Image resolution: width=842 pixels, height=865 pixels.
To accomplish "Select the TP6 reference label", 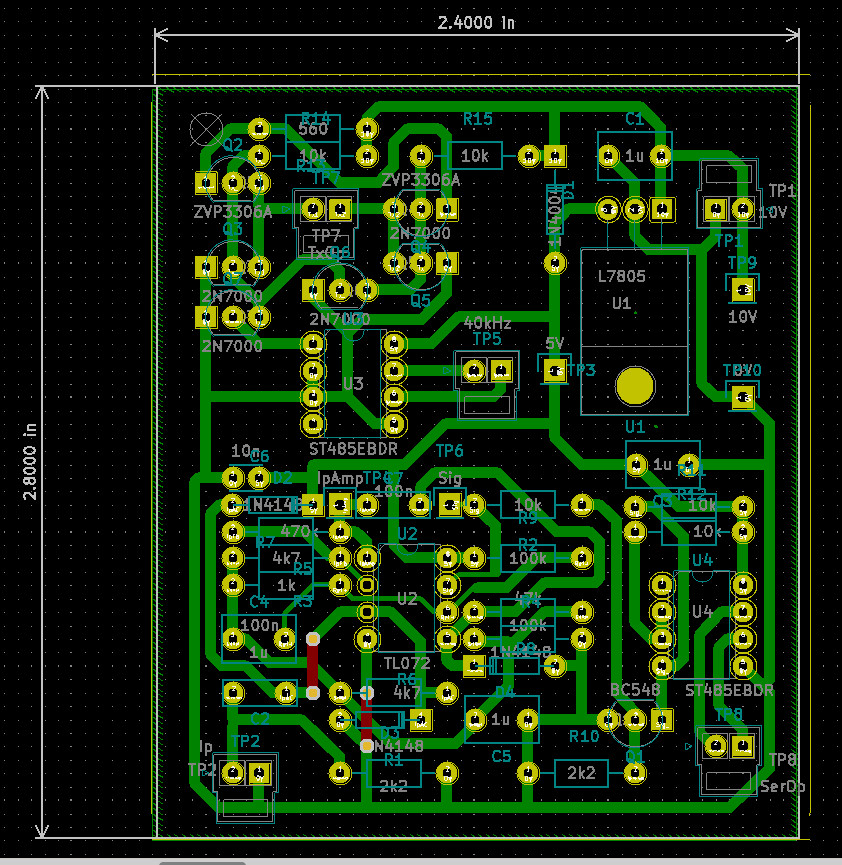I will tap(449, 451).
